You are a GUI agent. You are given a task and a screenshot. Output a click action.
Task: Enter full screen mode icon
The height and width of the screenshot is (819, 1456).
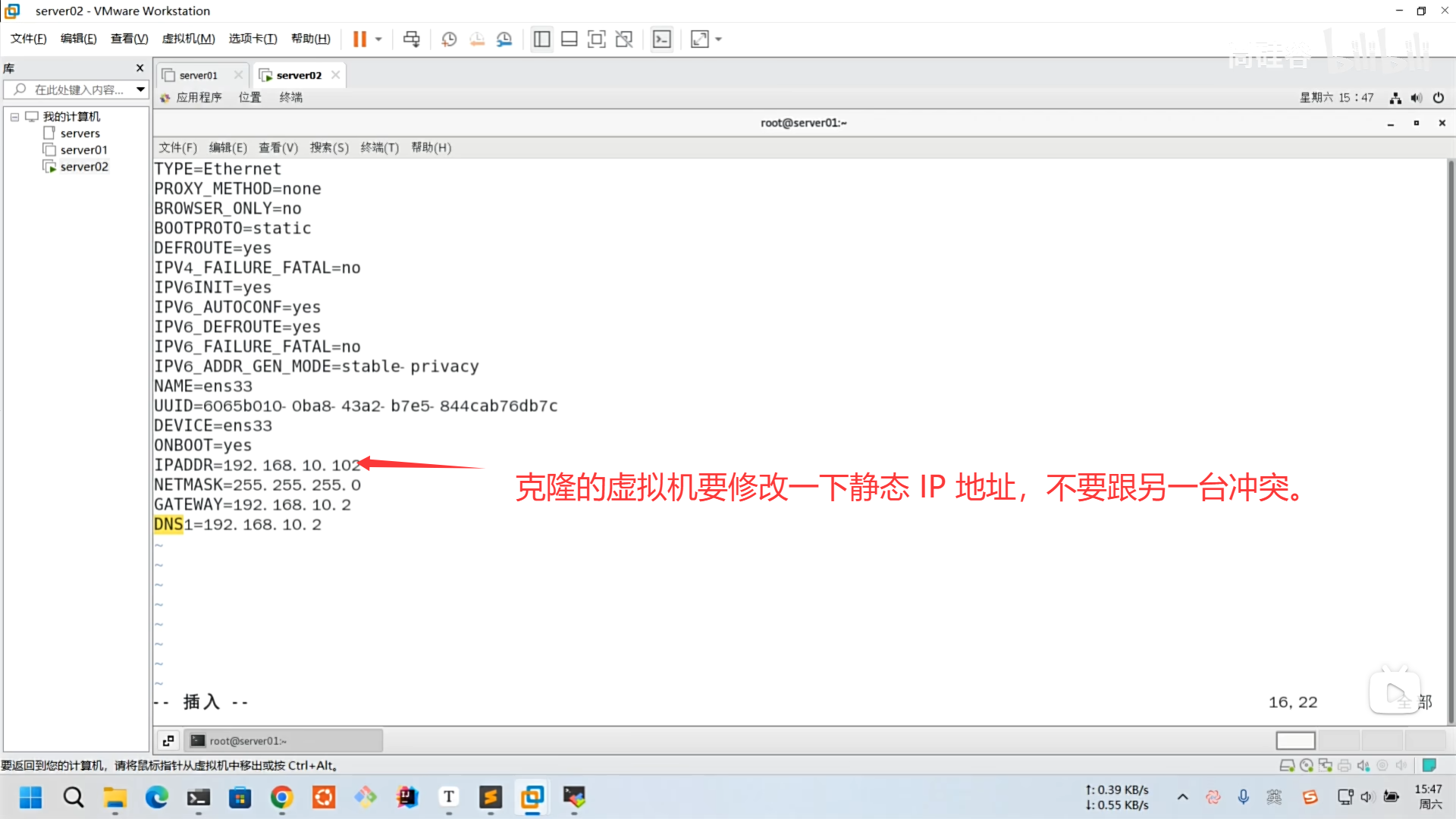click(597, 39)
